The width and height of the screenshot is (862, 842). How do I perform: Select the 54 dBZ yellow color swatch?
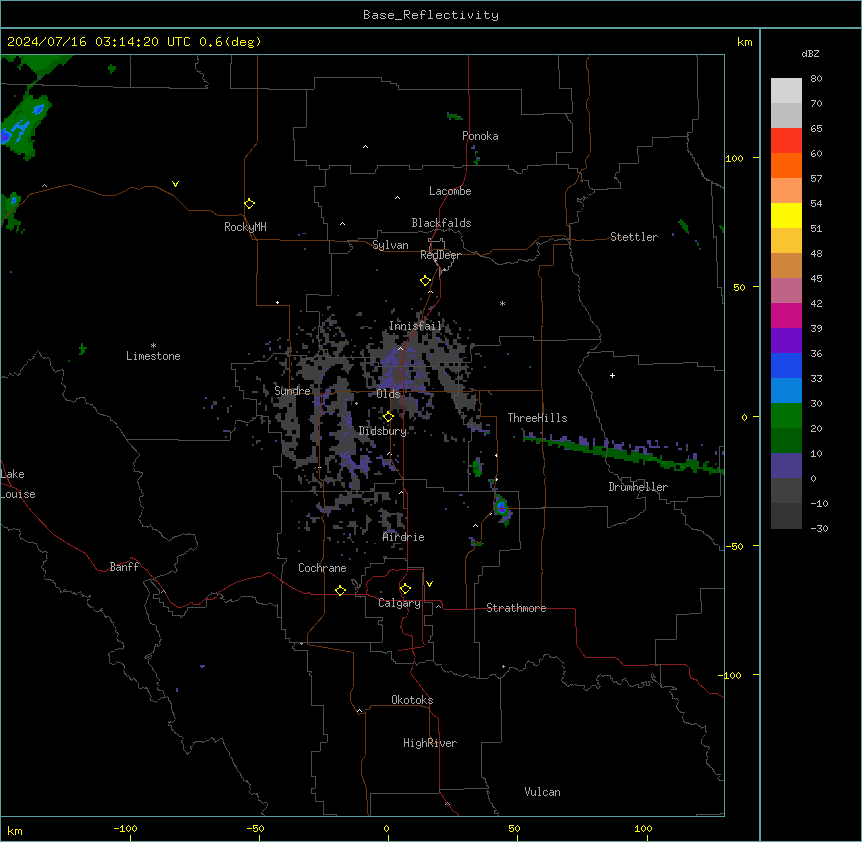786,215
